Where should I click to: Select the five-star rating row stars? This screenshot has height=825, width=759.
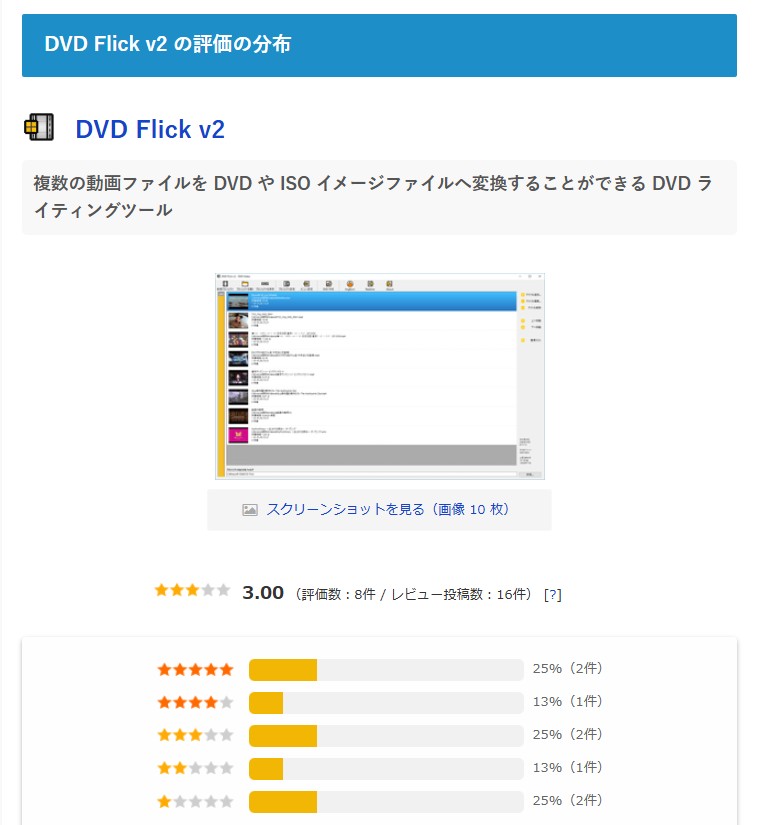[195, 669]
